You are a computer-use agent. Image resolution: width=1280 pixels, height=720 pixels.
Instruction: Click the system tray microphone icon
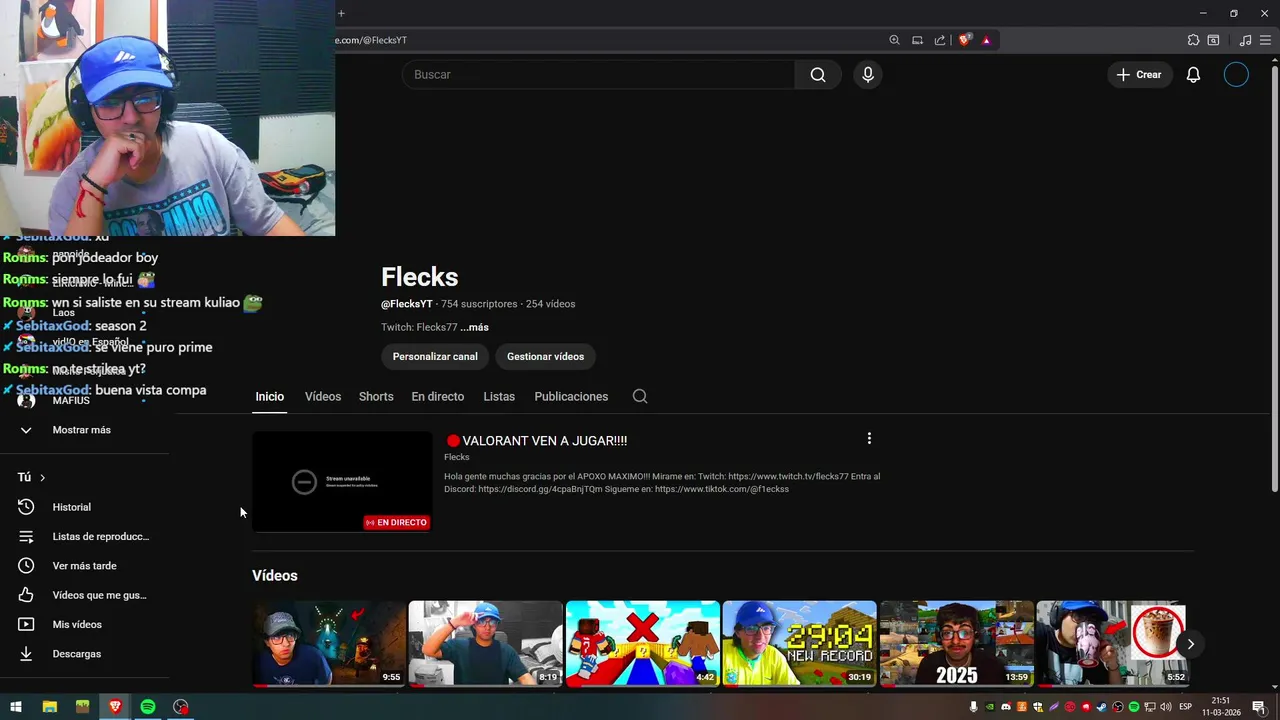973,707
